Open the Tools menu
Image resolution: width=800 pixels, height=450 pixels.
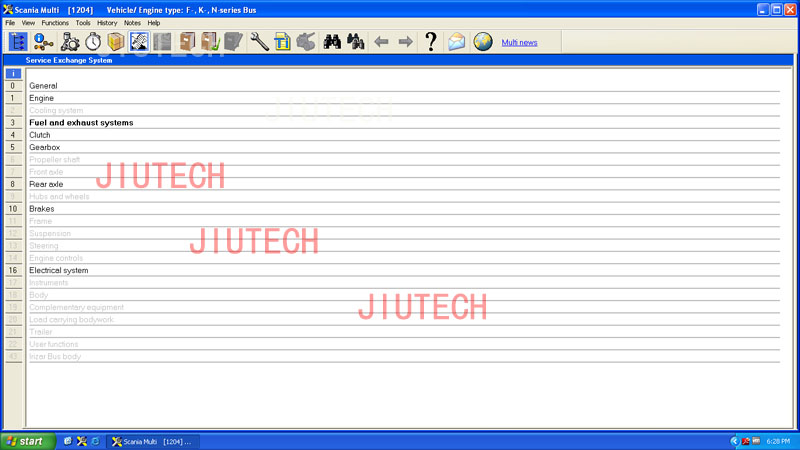point(83,23)
